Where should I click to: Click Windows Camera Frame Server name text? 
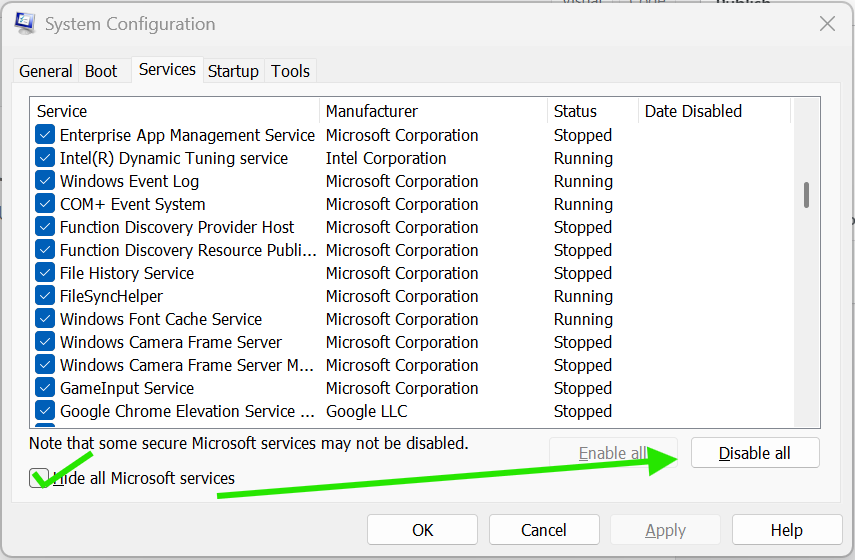(171, 342)
